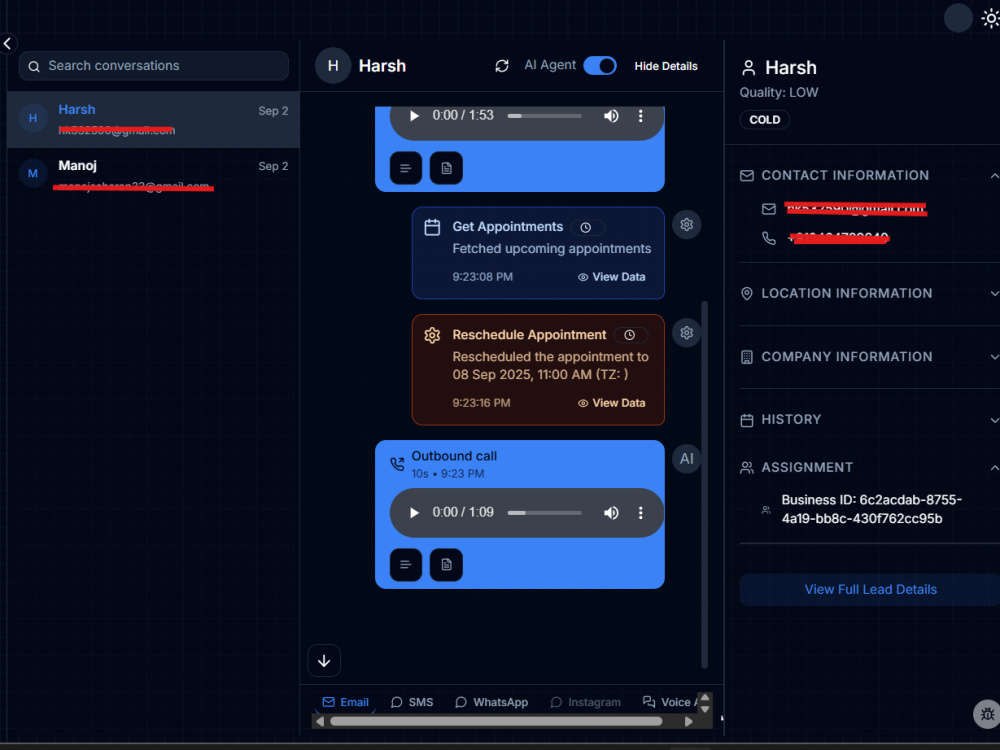
Task: Mute the 1:09 outbound call recording
Action: point(611,513)
